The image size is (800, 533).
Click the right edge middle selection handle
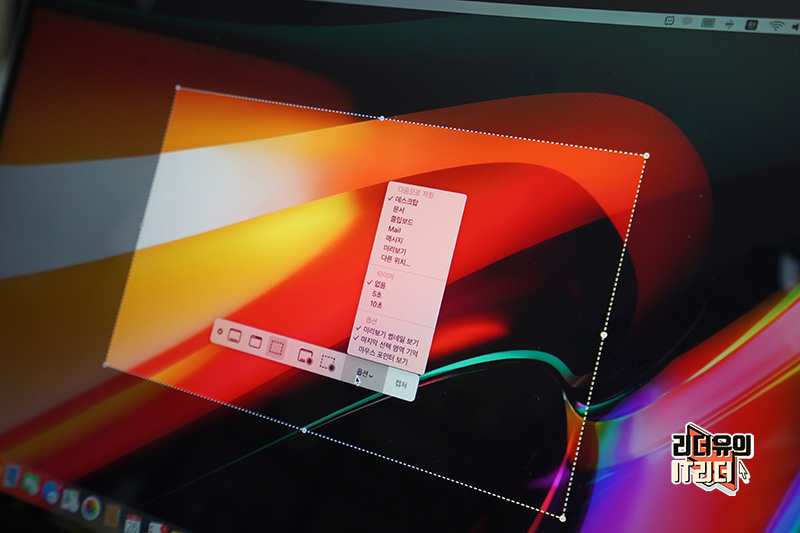point(604,335)
